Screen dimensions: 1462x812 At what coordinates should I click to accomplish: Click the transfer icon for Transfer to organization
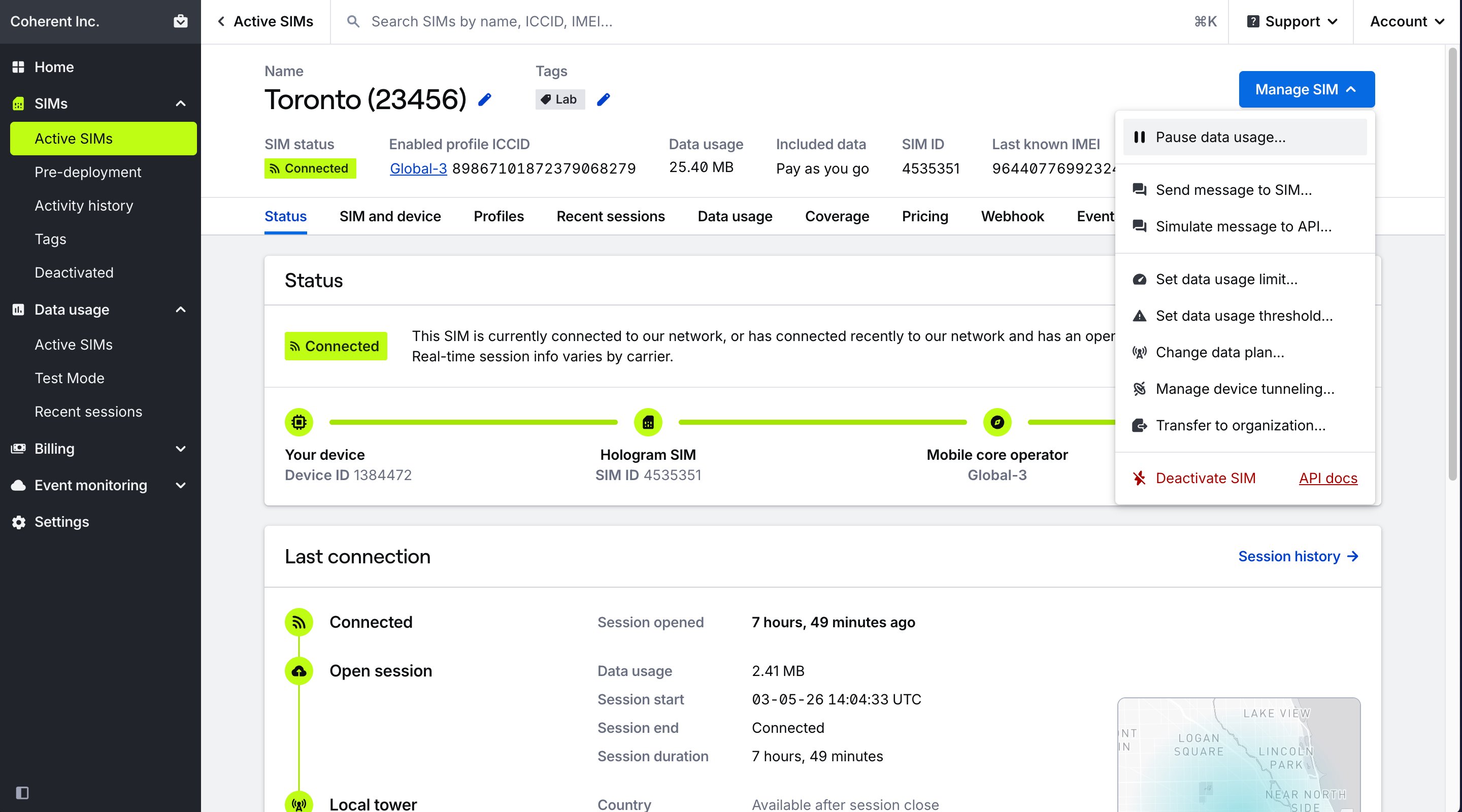(x=1139, y=425)
